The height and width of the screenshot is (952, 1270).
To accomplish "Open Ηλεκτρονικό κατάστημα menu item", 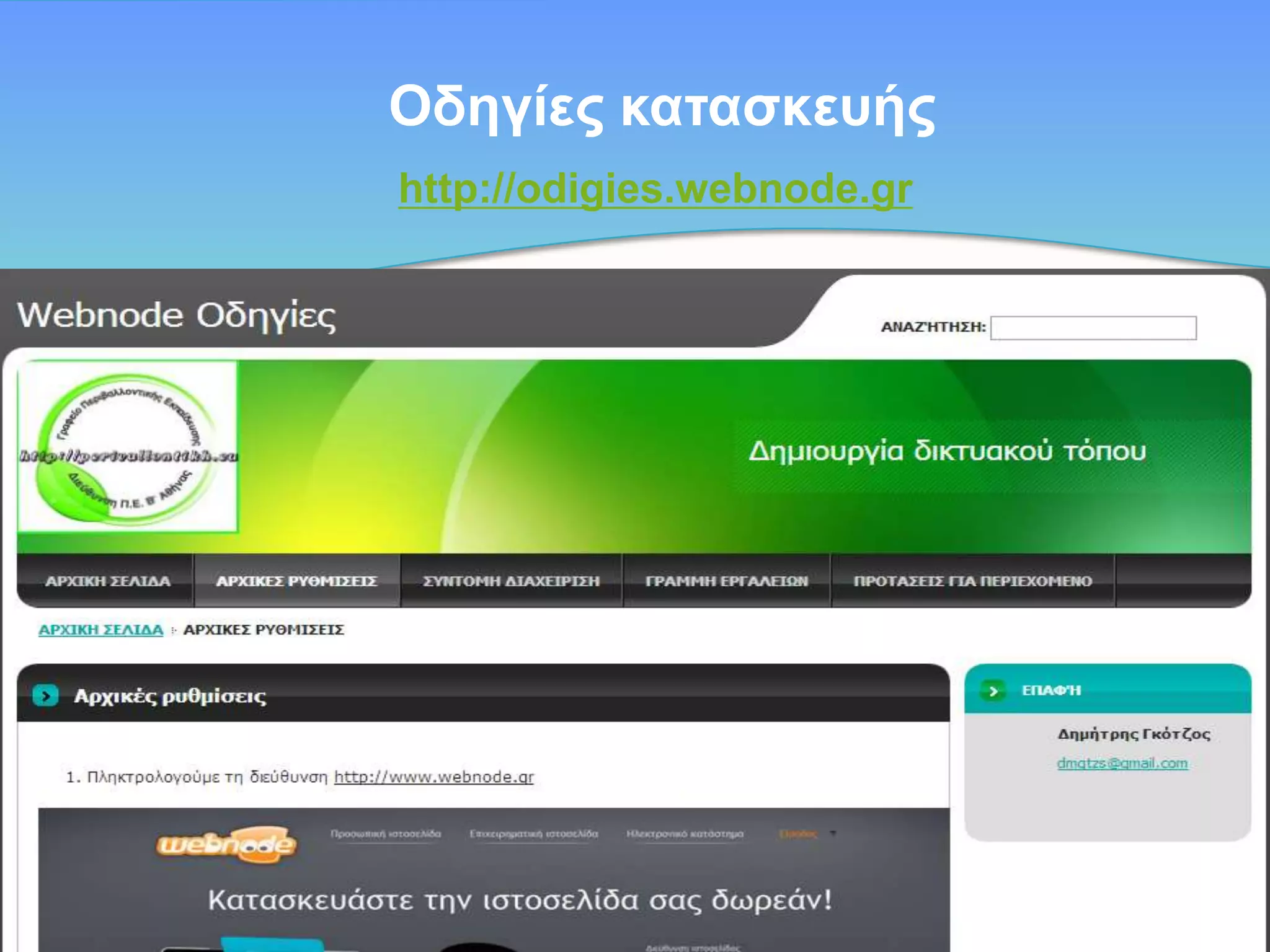I will [685, 834].
